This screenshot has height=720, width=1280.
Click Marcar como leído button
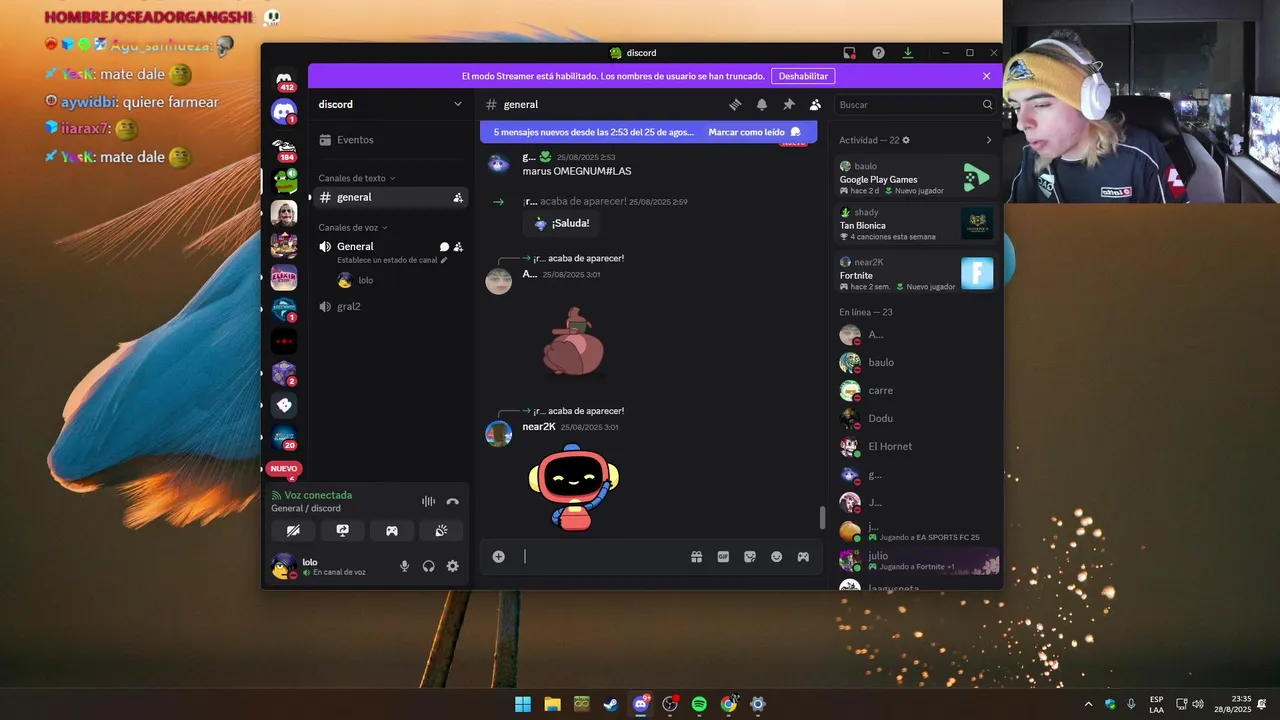tap(755, 132)
